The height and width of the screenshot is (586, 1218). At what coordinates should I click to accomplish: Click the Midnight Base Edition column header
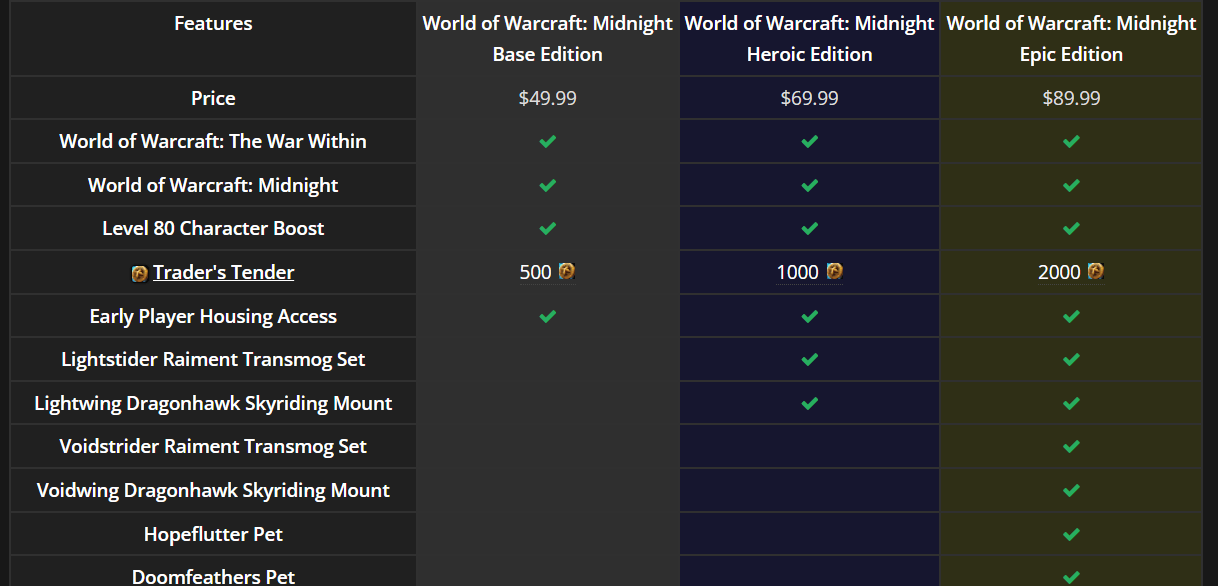point(547,38)
